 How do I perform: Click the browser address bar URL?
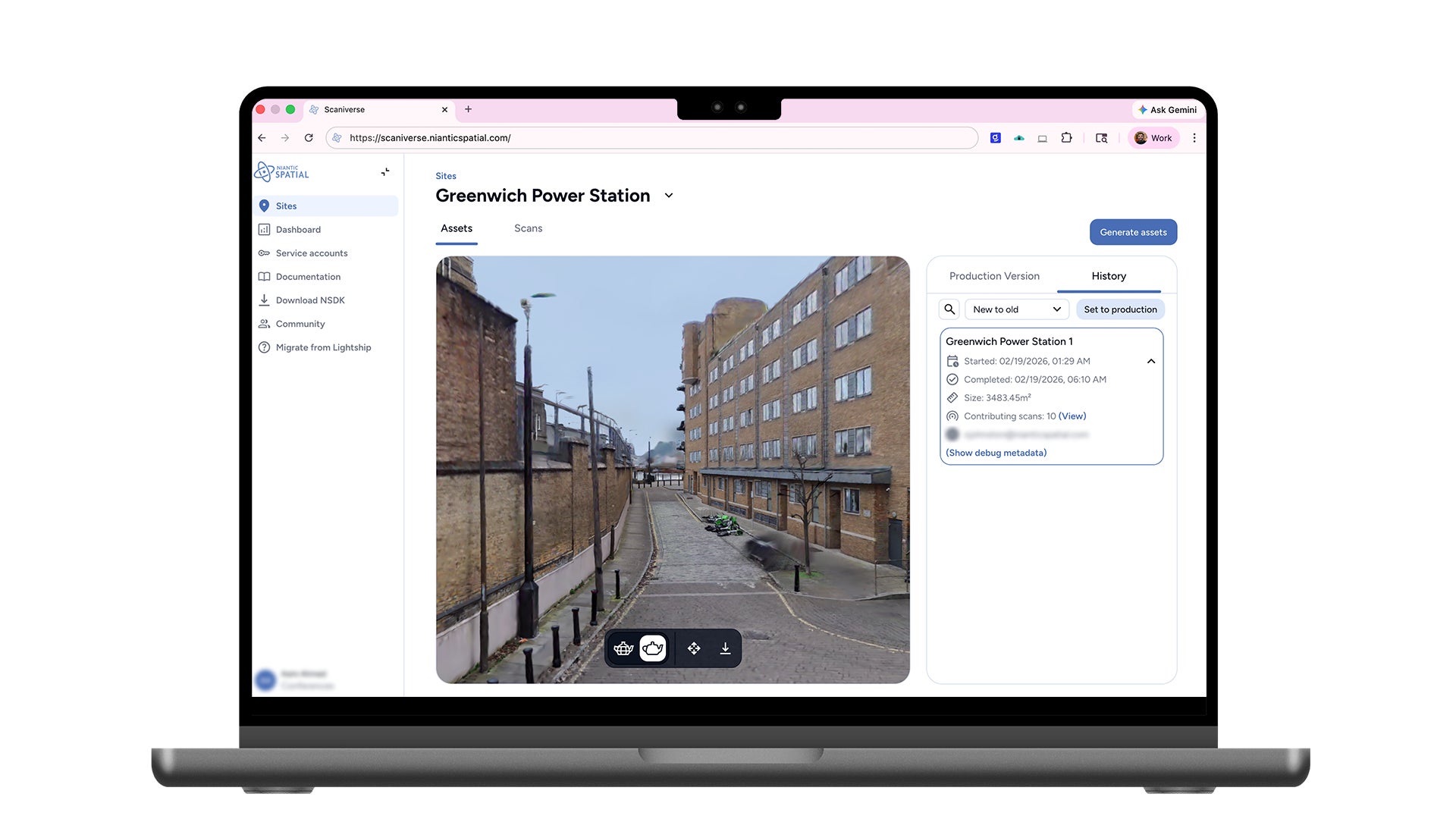click(430, 138)
